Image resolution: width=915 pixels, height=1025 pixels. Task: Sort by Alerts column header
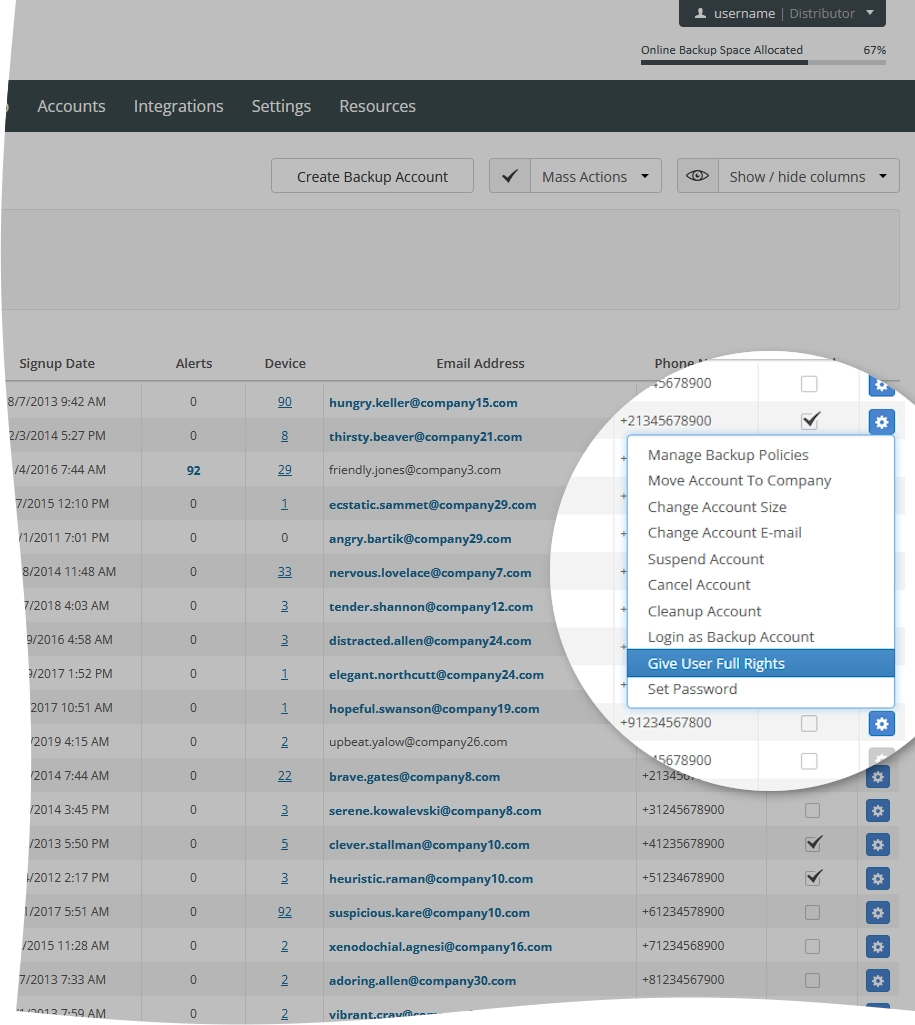pos(194,363)
